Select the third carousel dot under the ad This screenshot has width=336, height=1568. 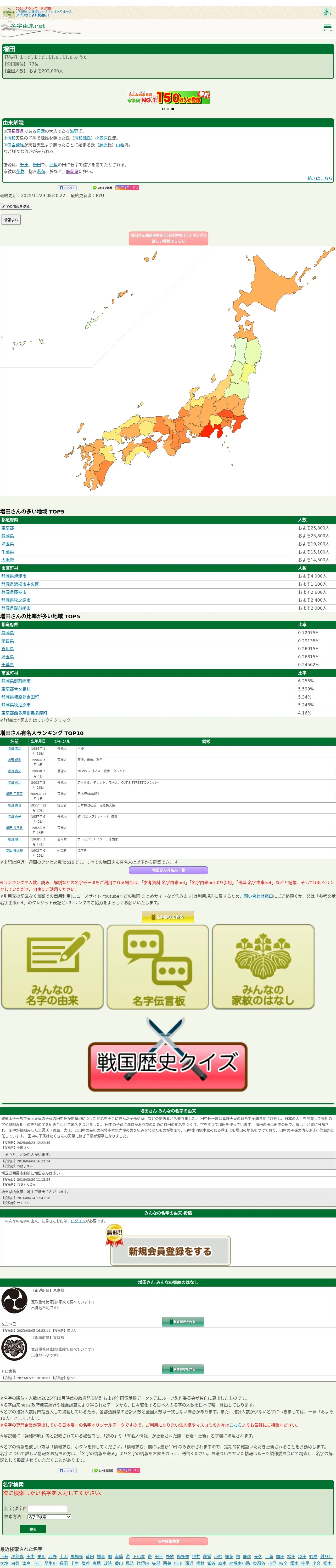172,109
